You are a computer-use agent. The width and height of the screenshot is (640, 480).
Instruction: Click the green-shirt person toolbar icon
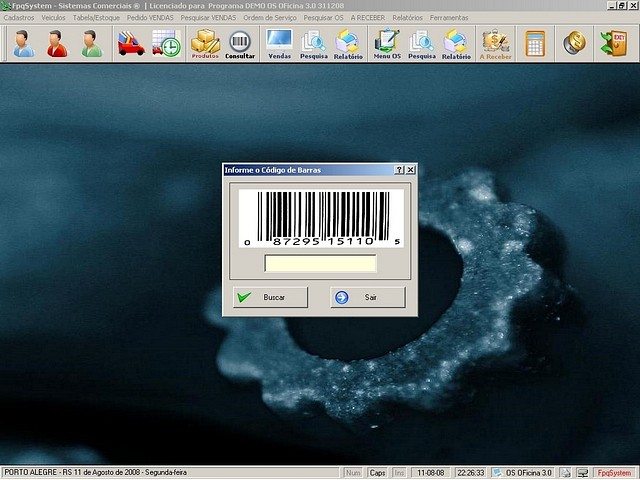pyautogui.click(x=91, y=44)
